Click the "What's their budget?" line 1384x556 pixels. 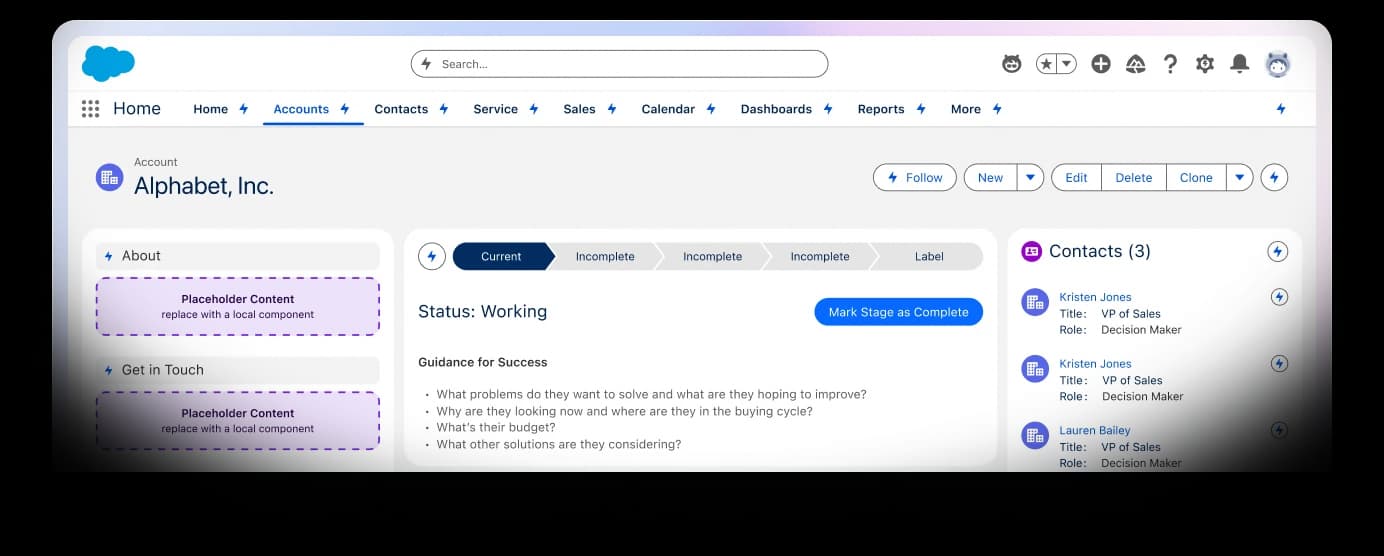(496, 427)
